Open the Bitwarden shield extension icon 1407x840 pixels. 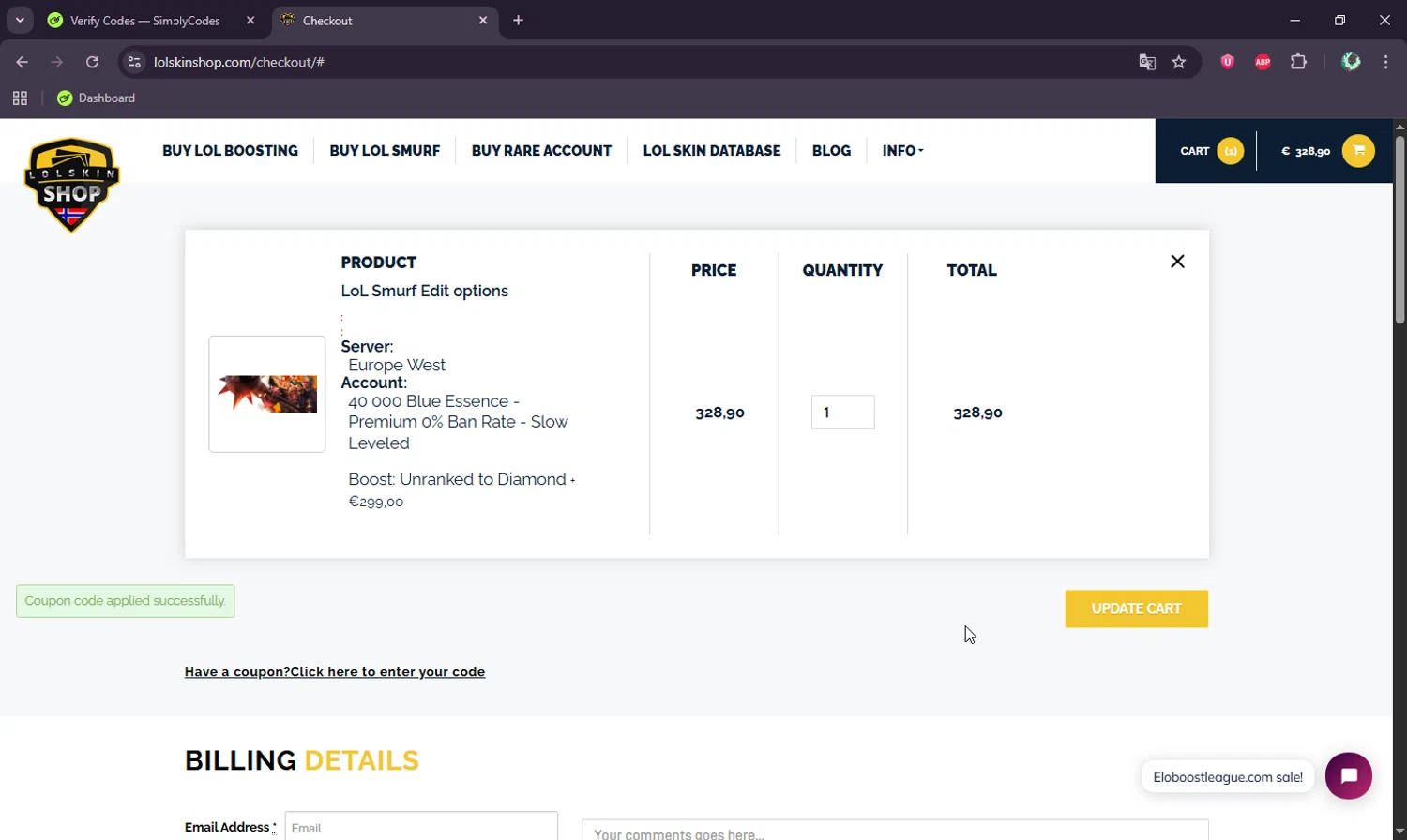[x=1227, y=62]
